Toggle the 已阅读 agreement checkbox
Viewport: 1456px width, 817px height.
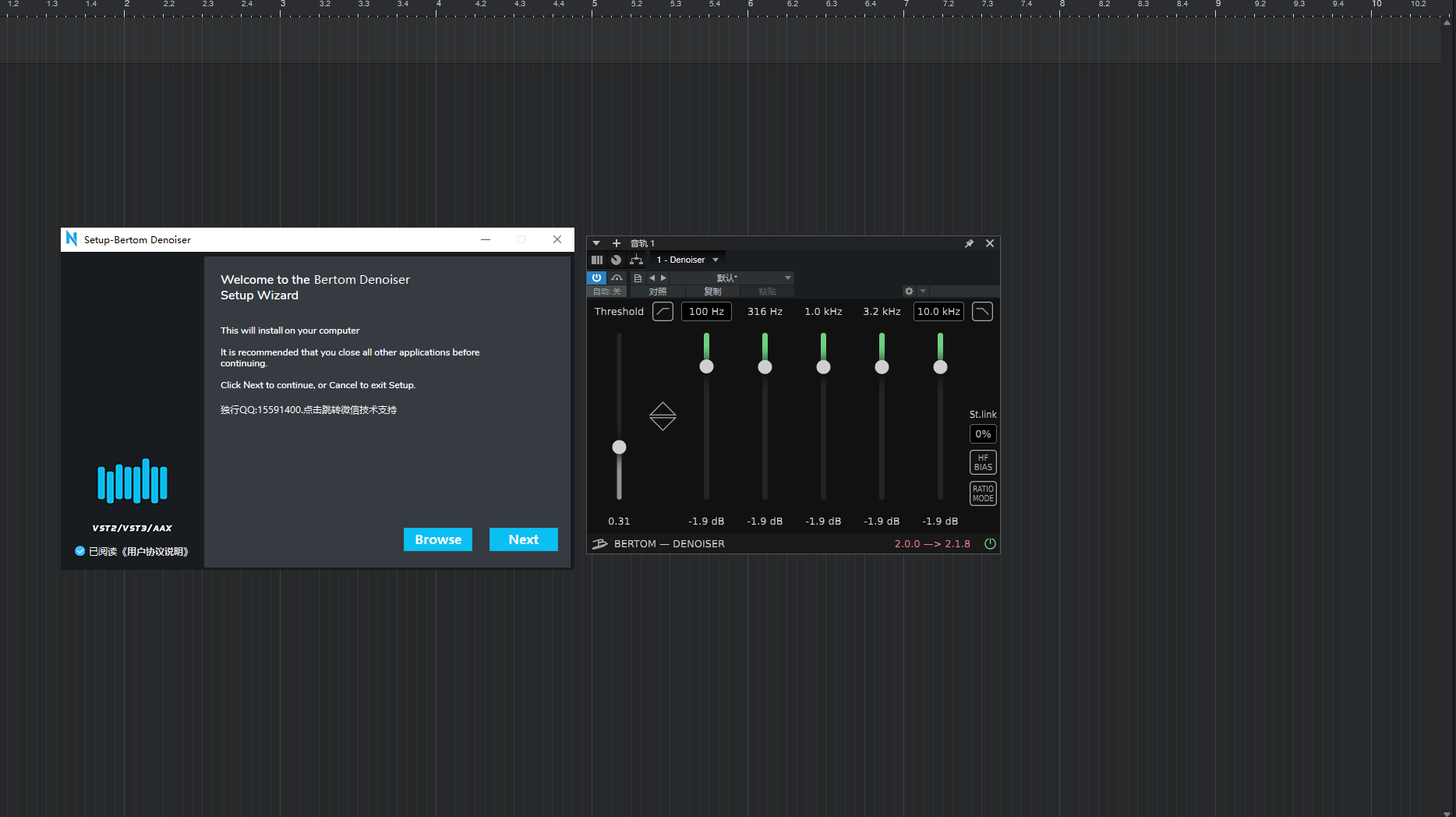pyautogui.click(x=80, y=551)
